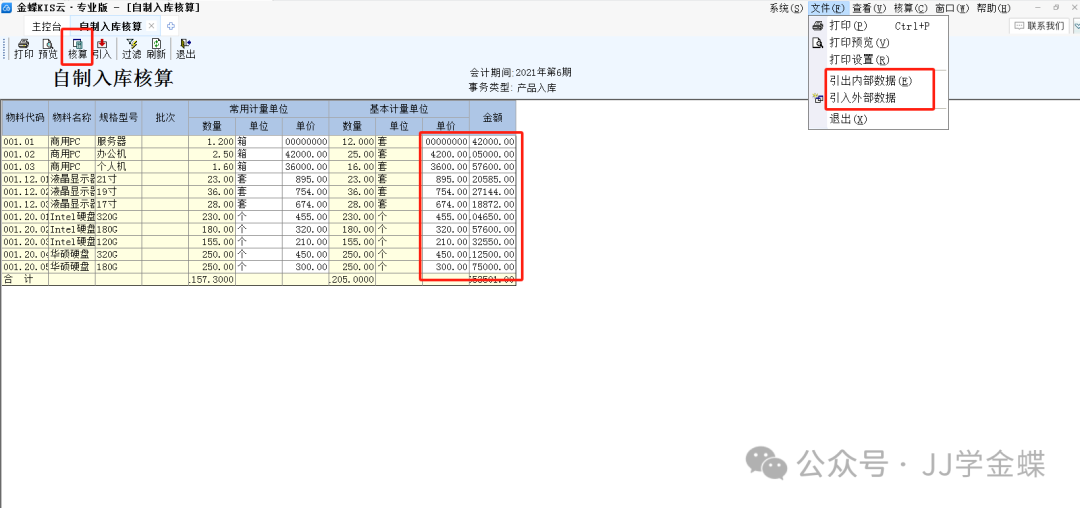This screenshot has width=1080, height=508.
Task: Switch to the 主控台 tab
Action: pyautogui.click(x=46, y=26)
